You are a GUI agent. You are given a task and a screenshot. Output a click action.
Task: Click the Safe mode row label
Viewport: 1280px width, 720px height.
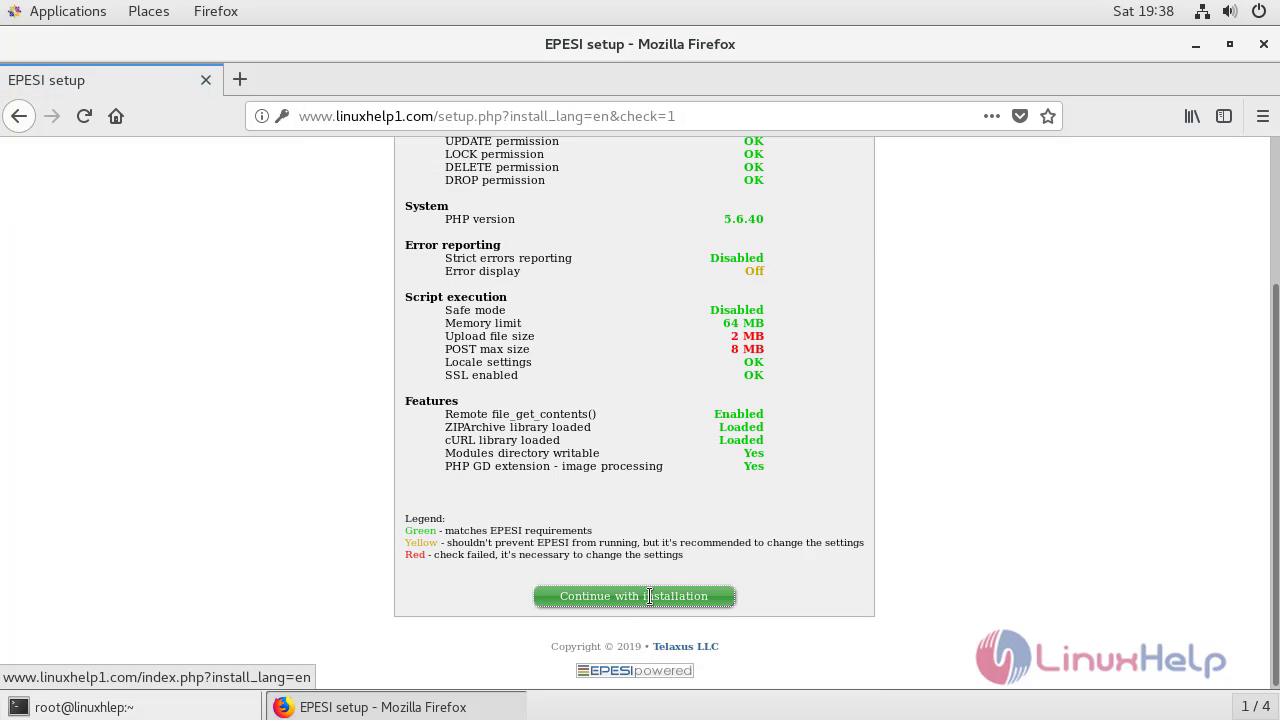point(475,310)
